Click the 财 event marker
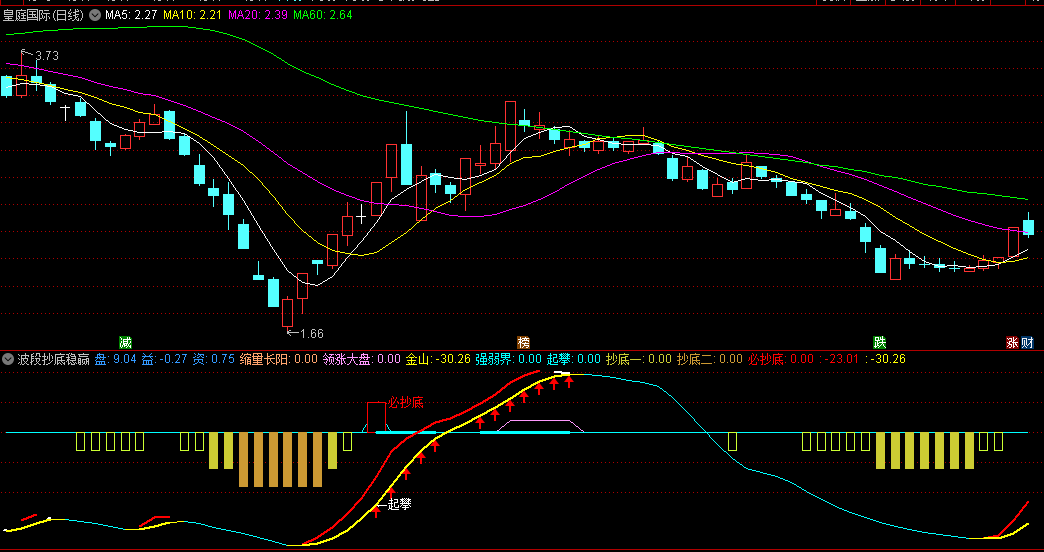The height and width of the screenshot is (552, 1044). (1027, 343)
